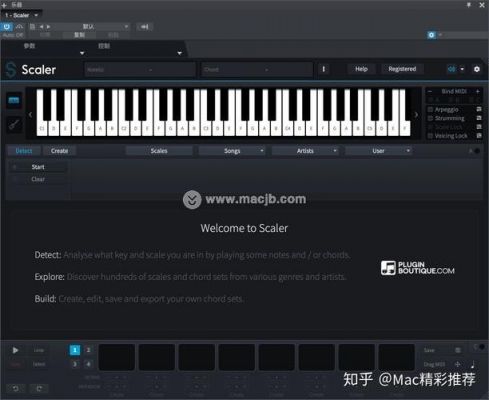The height and width of the screenshot is (400, 489).
Task: Click the music note icon
Action: coord(472,364)
